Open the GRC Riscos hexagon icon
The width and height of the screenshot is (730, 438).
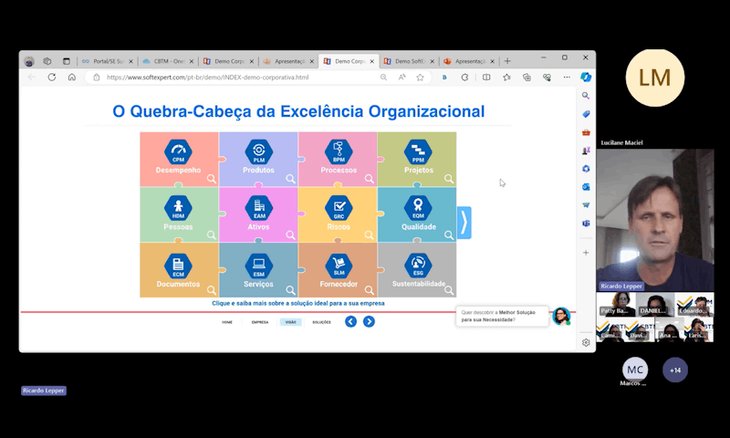pos(338,208)
